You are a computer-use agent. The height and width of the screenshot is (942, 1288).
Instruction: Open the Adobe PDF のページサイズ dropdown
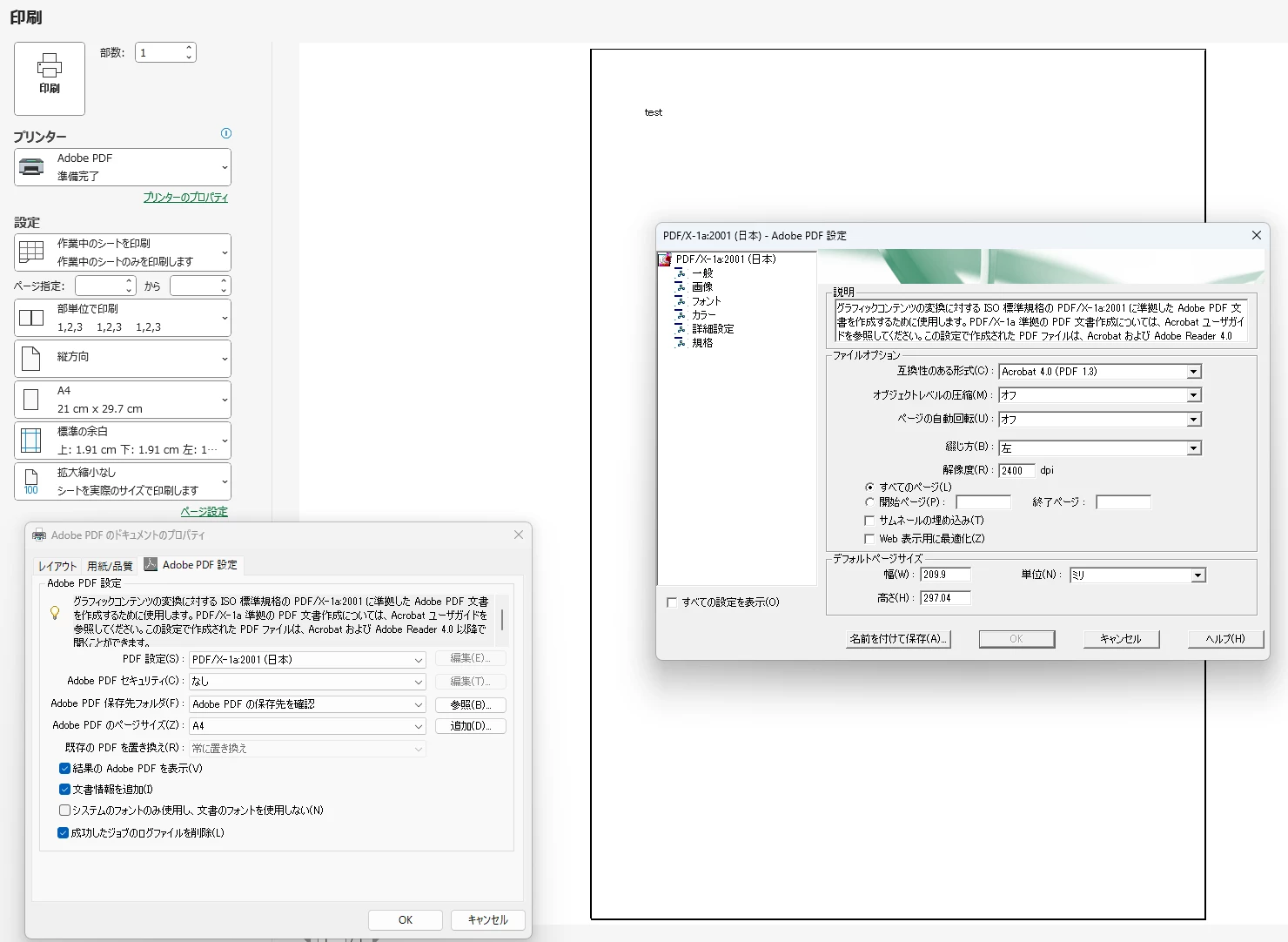[307, 726]
